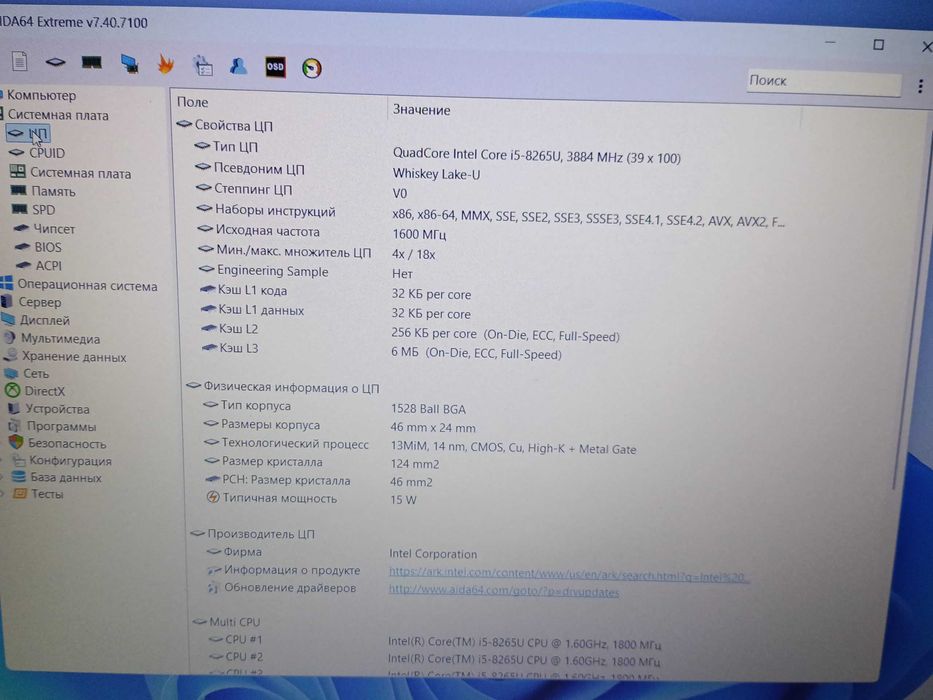Open the SPD page
The image size is (933, 700).
(43, 210)
